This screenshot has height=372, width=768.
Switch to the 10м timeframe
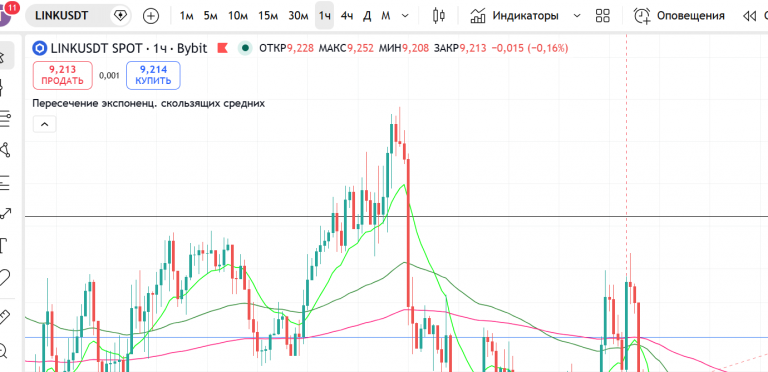[x=238, y=16]
